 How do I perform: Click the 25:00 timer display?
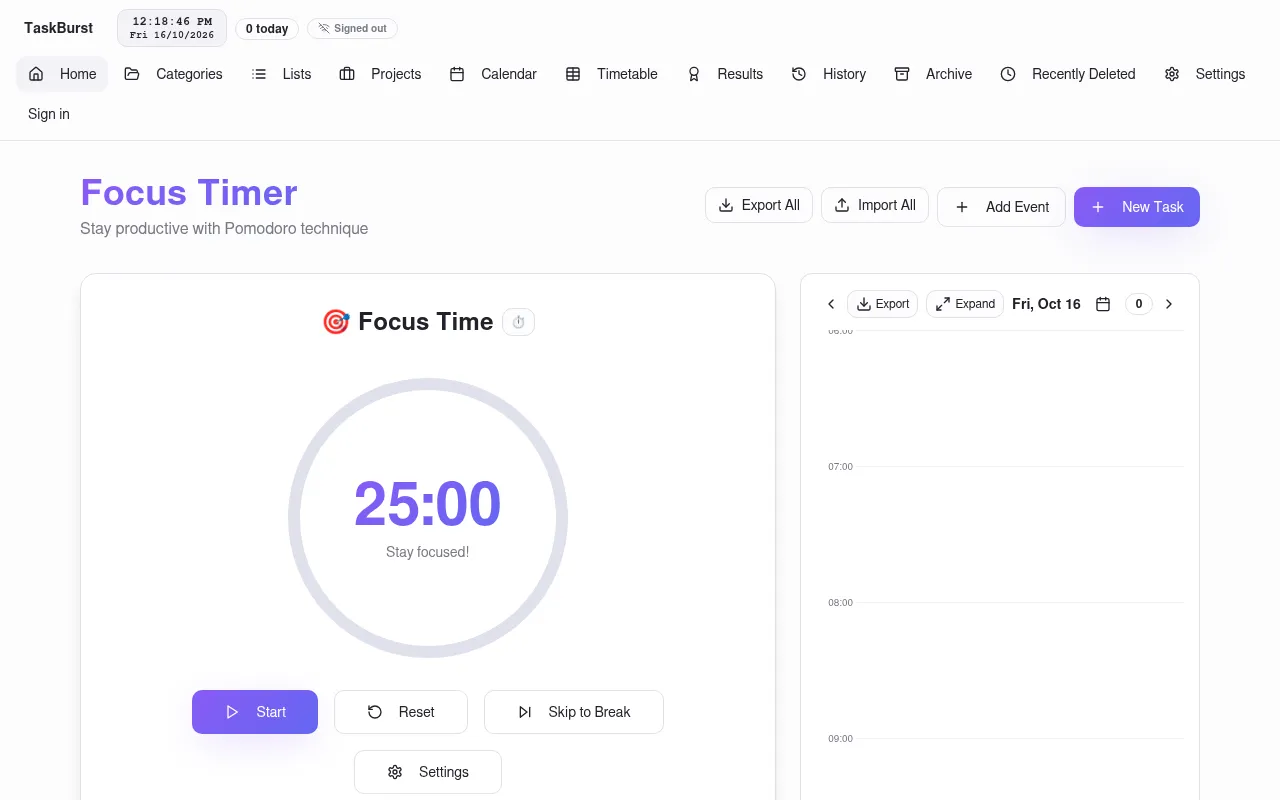(428, 503)
